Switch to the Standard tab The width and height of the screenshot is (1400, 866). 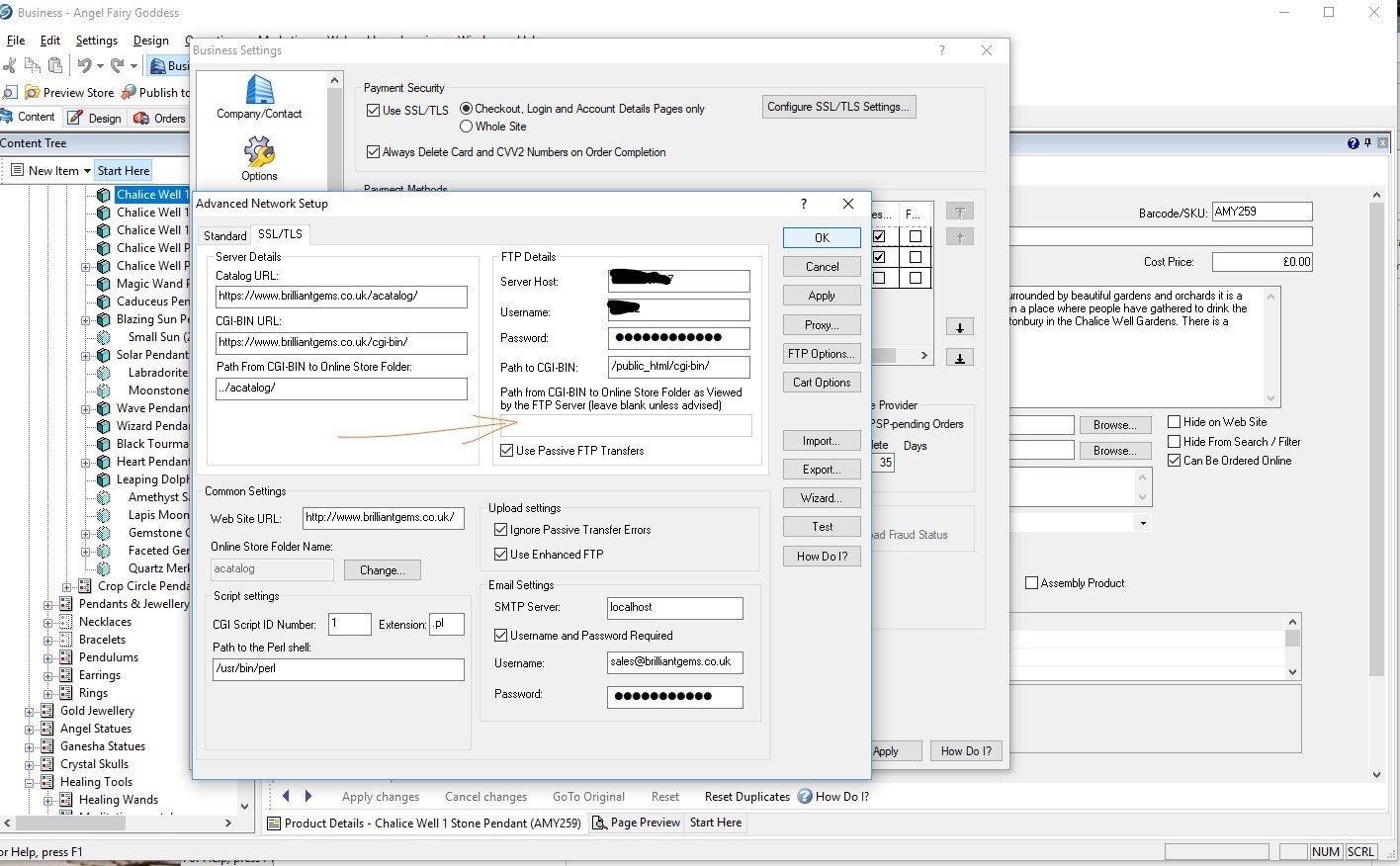[x=224, y=235]
